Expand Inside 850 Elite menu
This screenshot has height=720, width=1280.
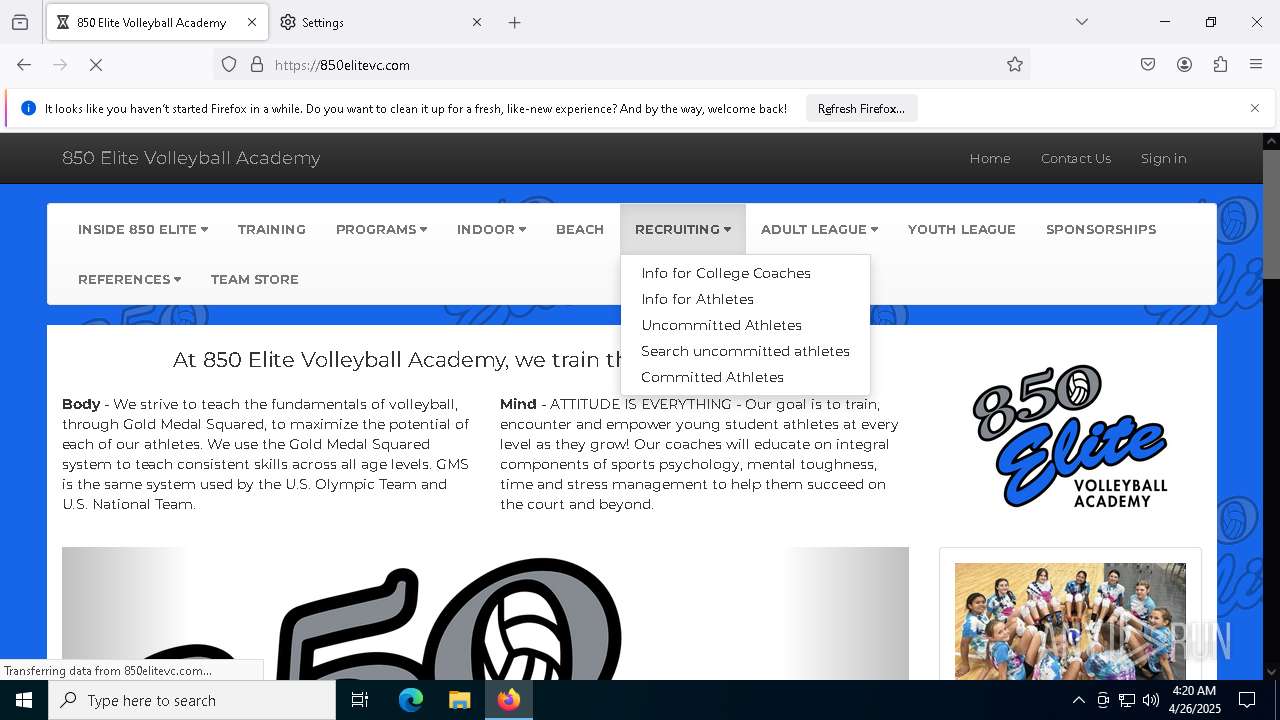coord(143,229)
